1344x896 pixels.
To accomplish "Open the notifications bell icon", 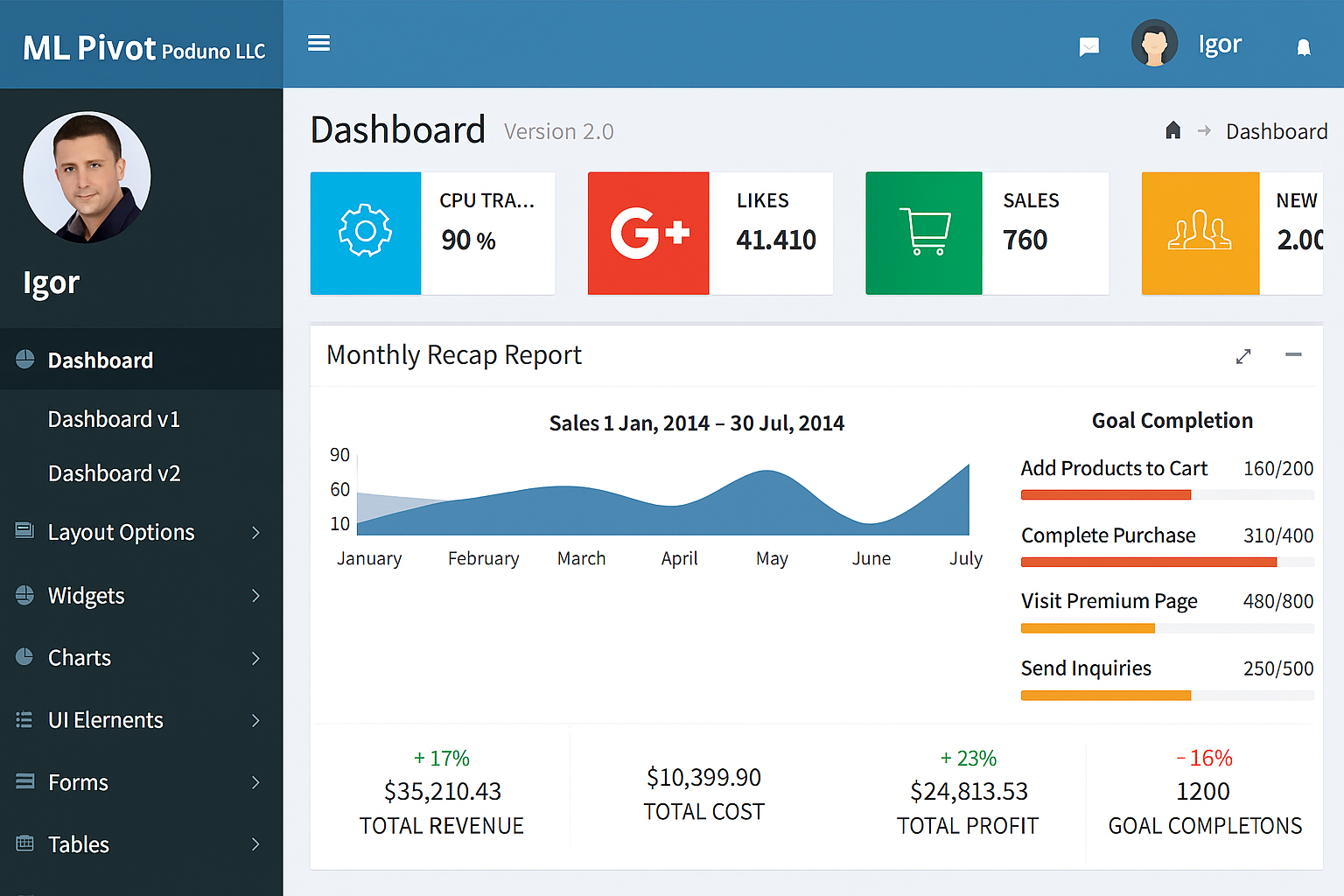I will pyautogui.click(x=1303, y=47).
